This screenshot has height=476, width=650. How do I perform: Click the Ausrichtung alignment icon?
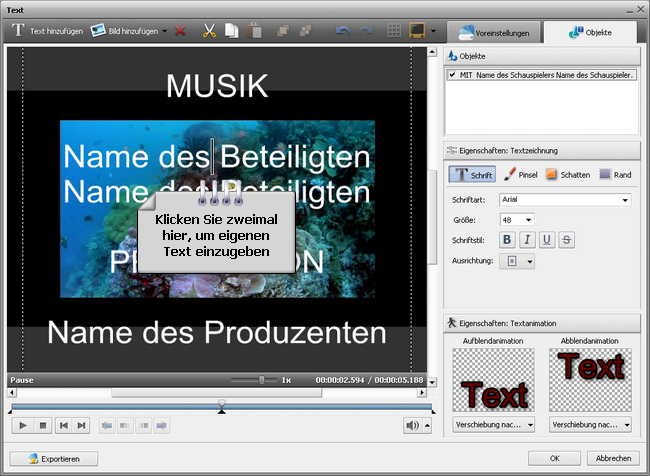tap(512, 261)
